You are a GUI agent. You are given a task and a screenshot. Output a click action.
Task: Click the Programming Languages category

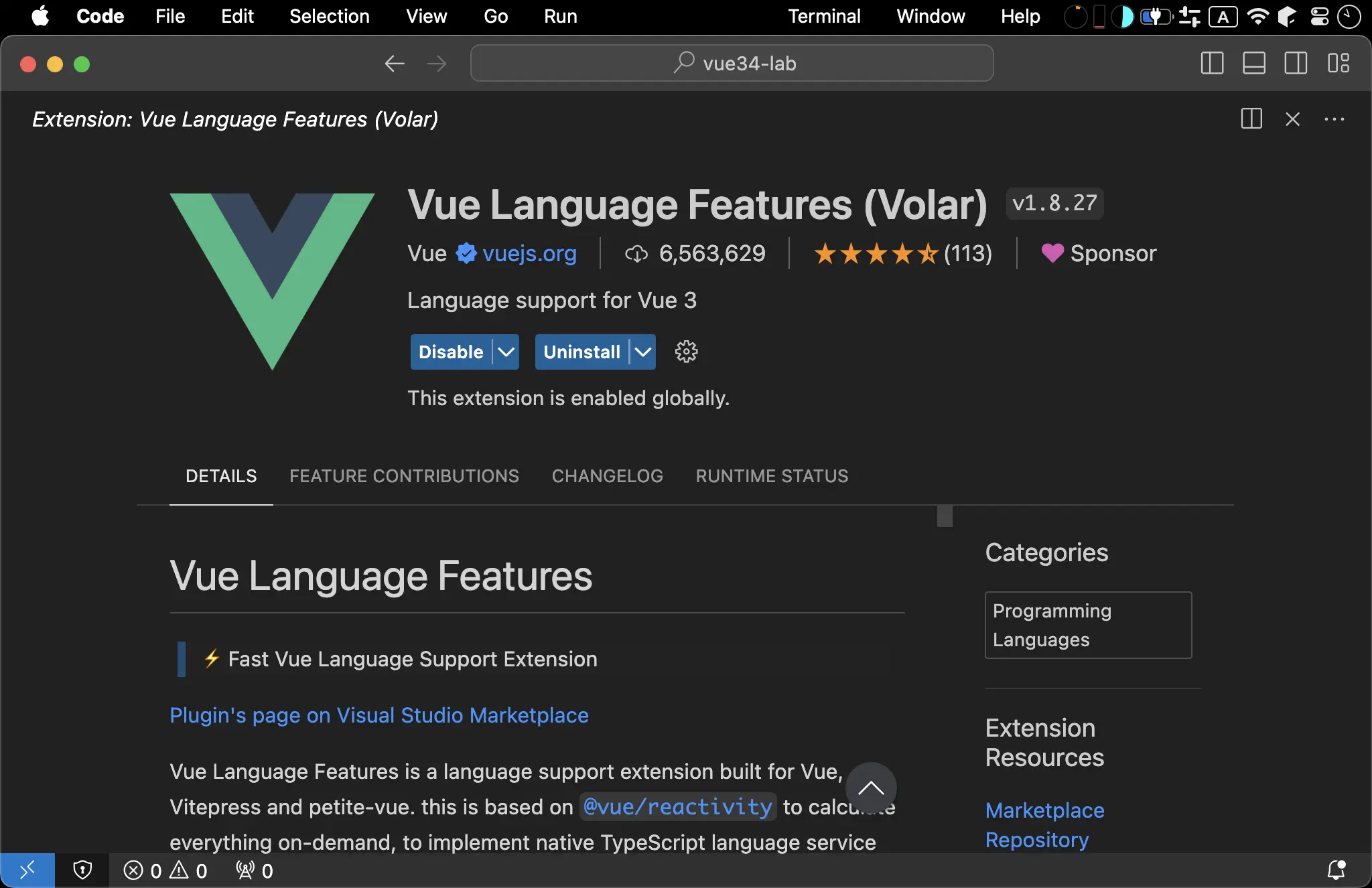(1088, 625)
